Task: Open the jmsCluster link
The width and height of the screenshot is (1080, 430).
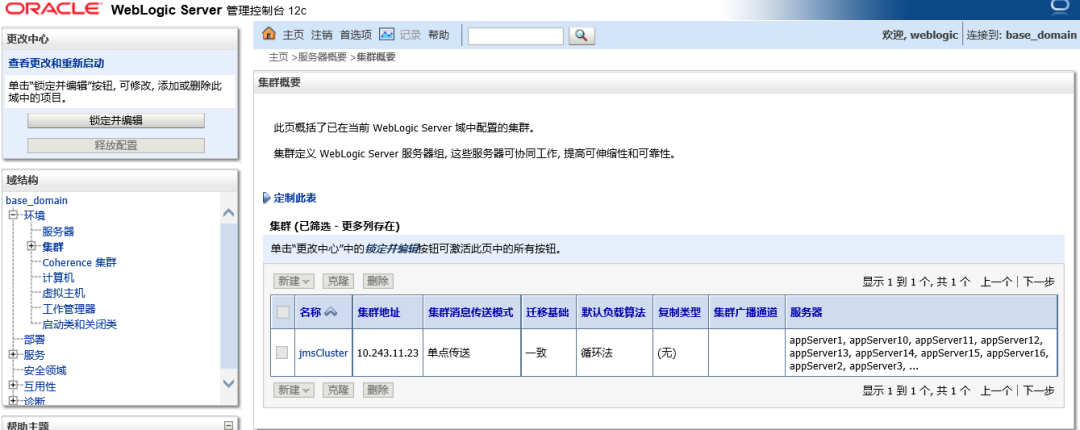Action: click(x=324, y=353)
